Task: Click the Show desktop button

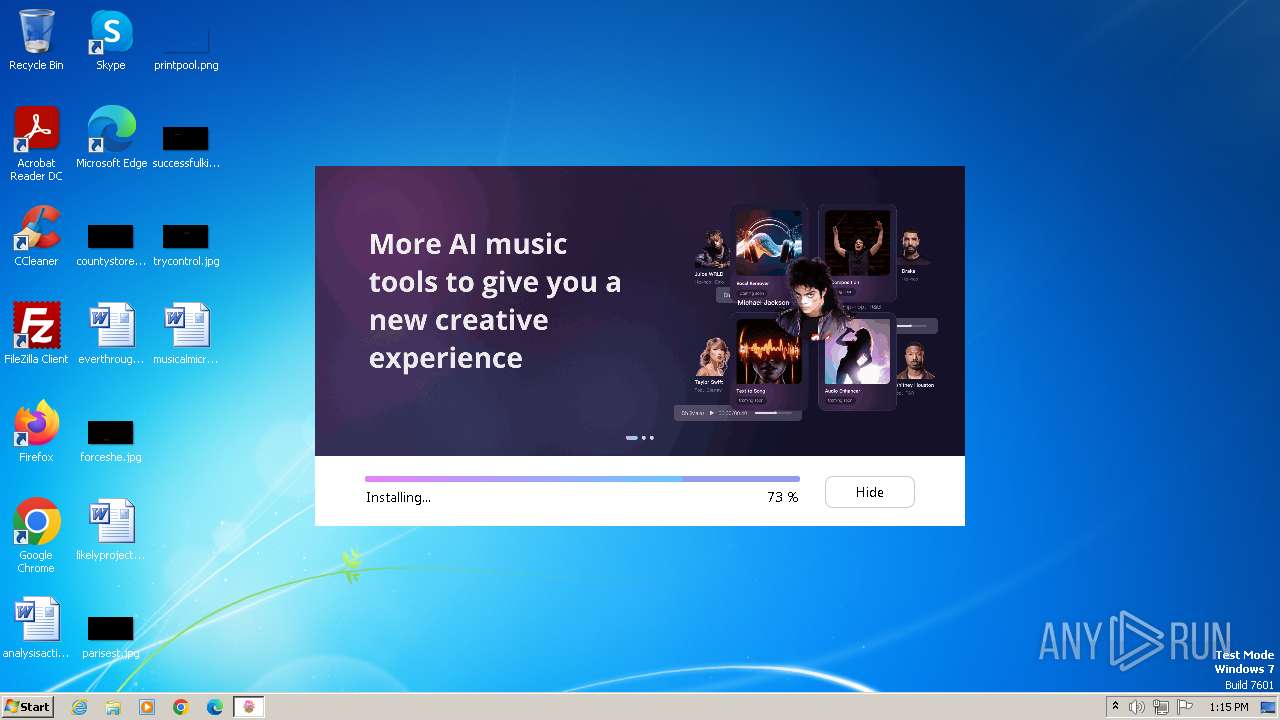Action: 1268,707
